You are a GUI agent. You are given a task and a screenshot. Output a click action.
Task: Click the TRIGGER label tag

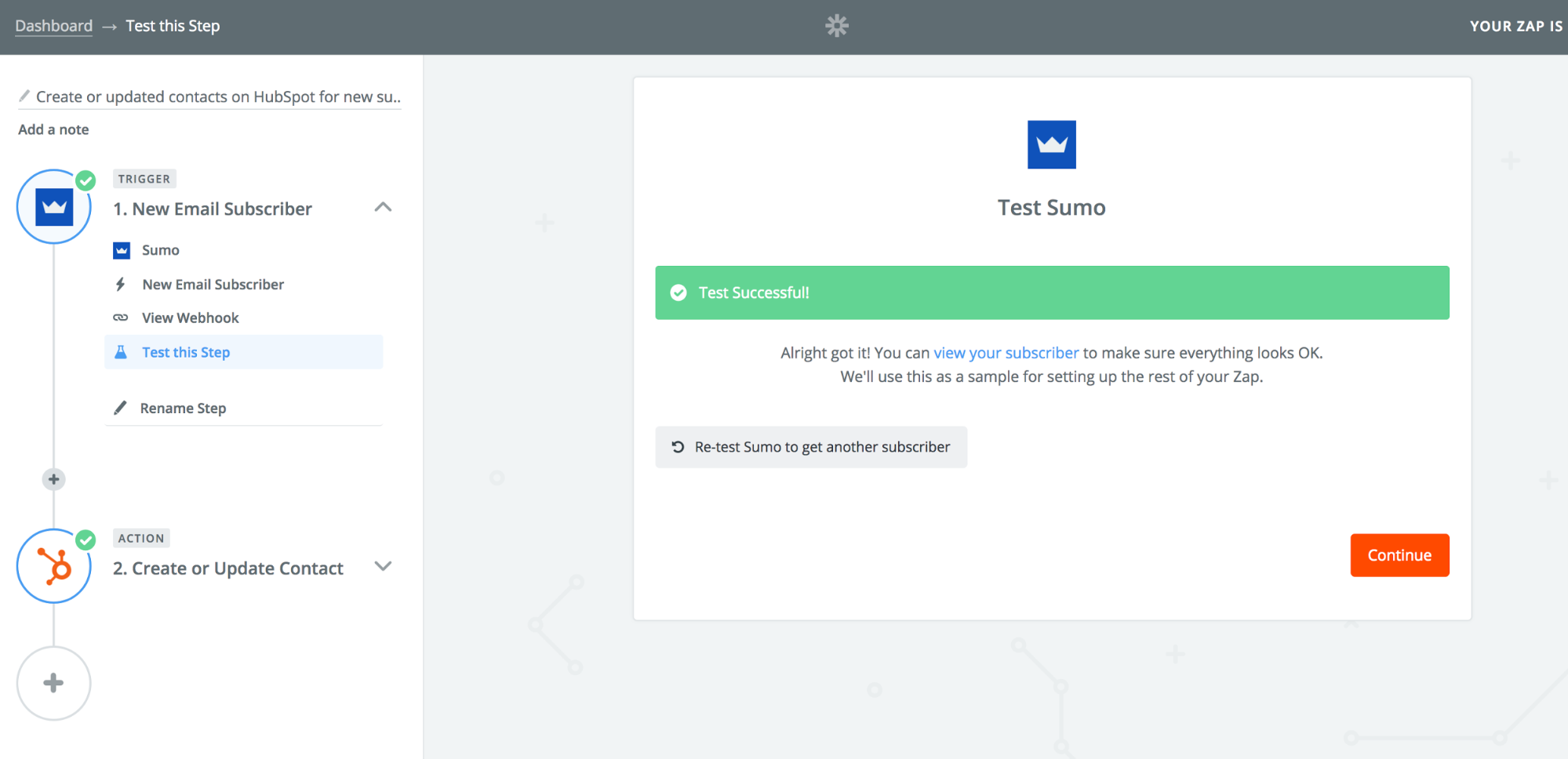click(x=144, y=179)
